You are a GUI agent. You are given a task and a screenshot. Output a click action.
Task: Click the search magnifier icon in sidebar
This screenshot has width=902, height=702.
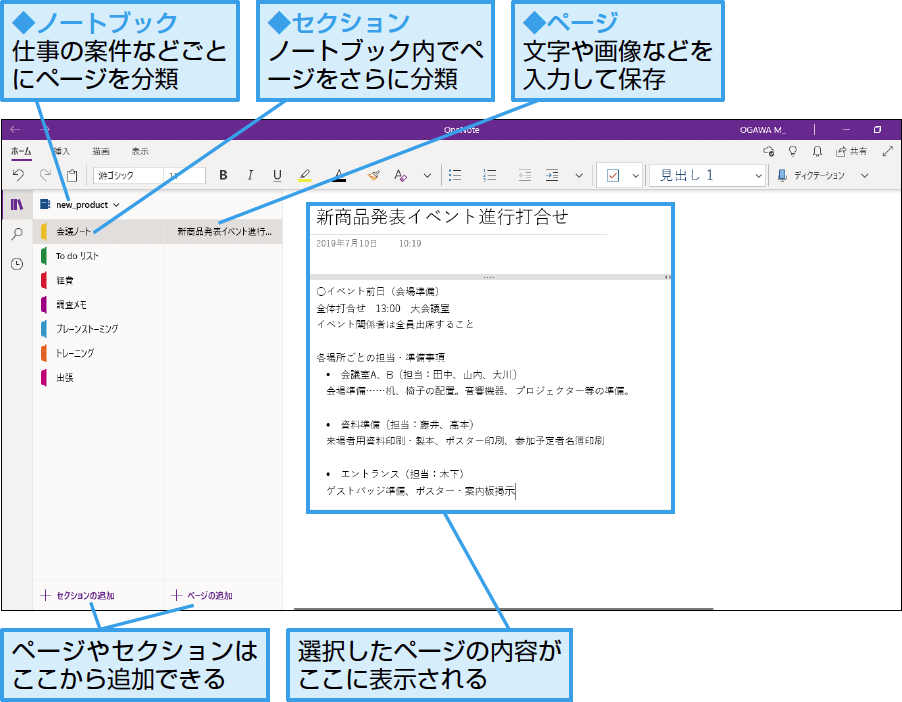17,234
